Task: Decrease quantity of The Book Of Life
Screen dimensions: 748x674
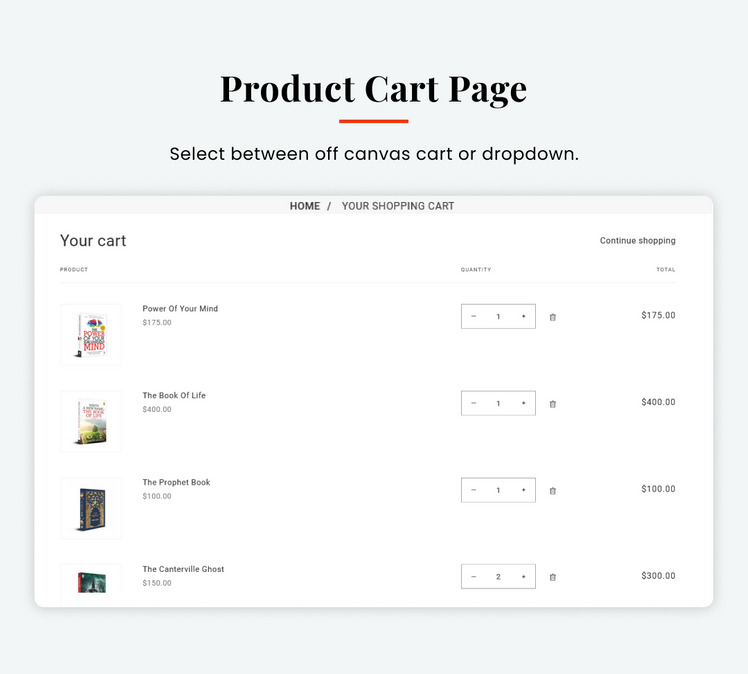Action: [473, 403]
